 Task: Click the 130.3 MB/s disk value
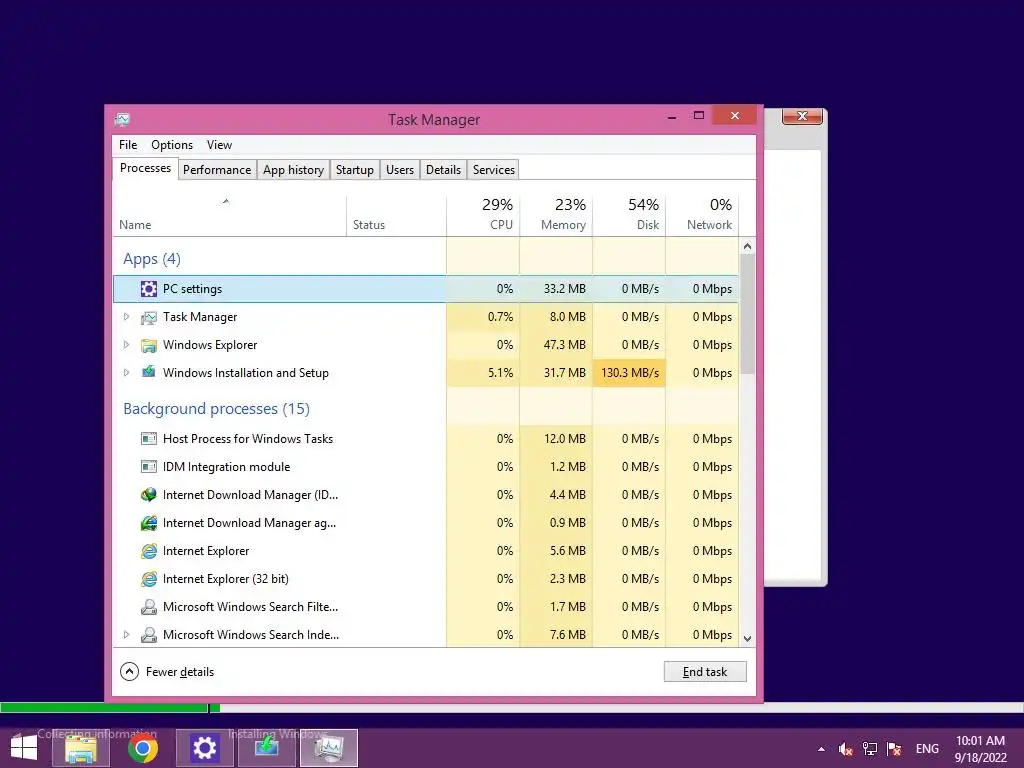coord(630,373)
